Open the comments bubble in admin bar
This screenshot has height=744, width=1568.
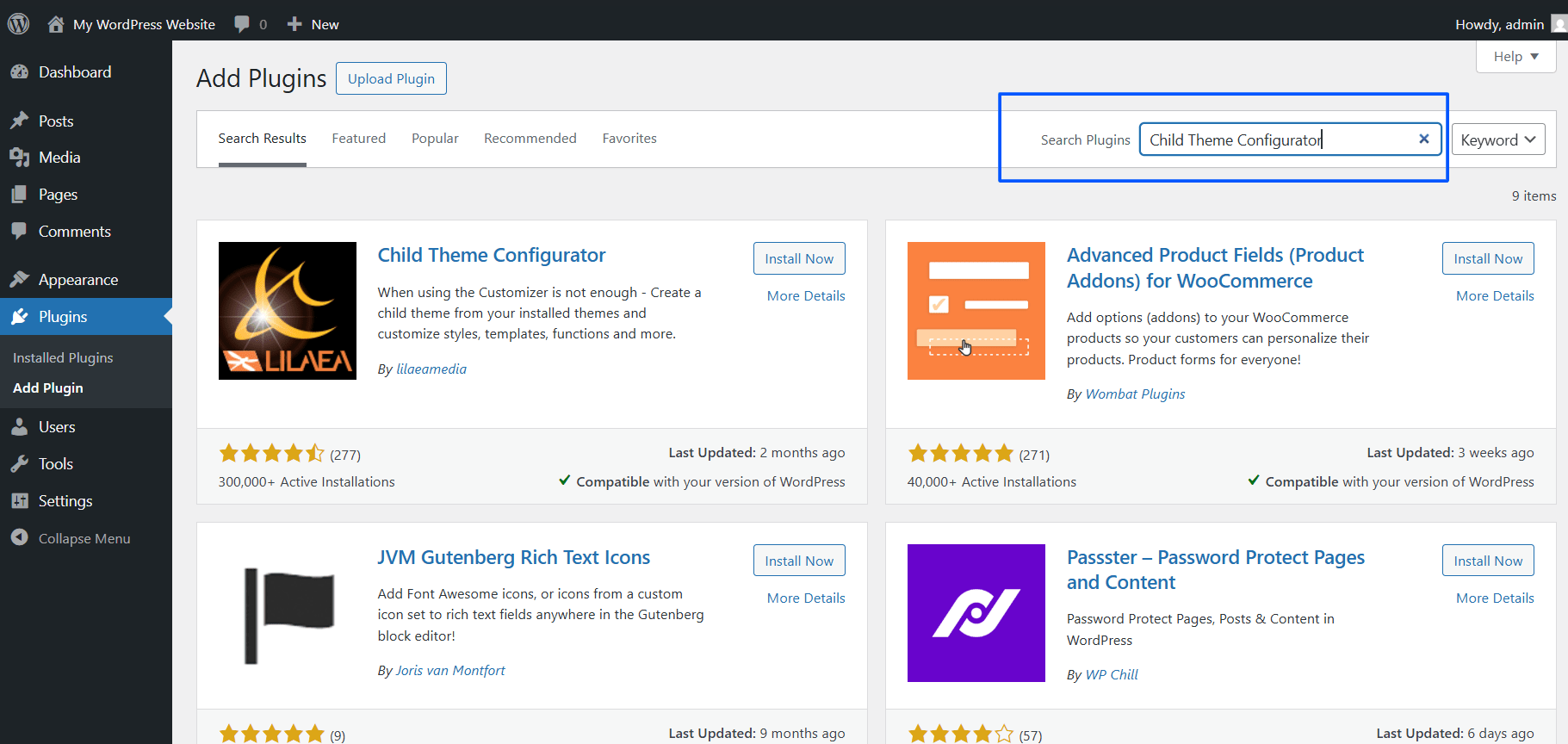coord(242,24)
